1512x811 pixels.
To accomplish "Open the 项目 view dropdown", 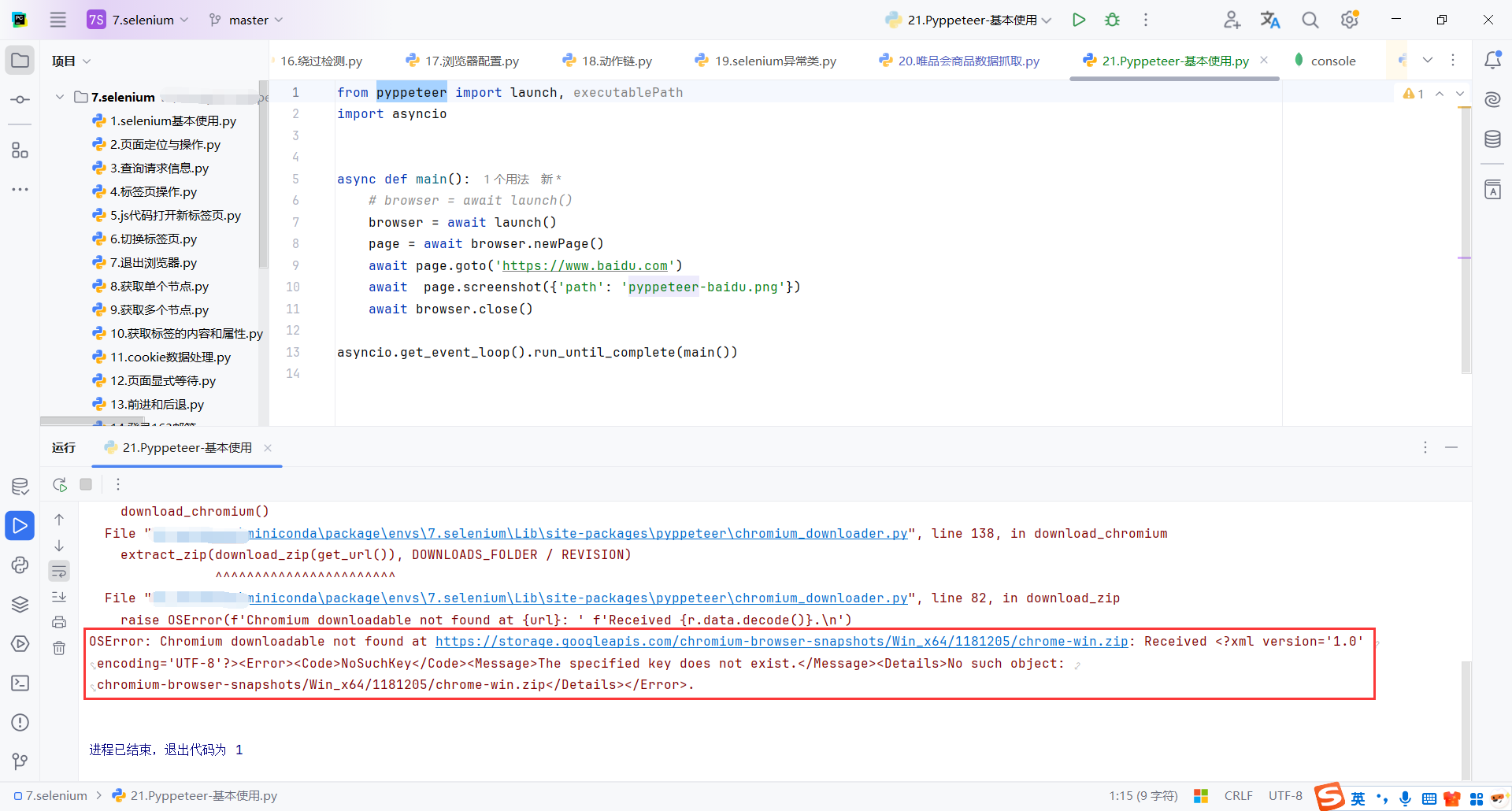I will (71, 61).
